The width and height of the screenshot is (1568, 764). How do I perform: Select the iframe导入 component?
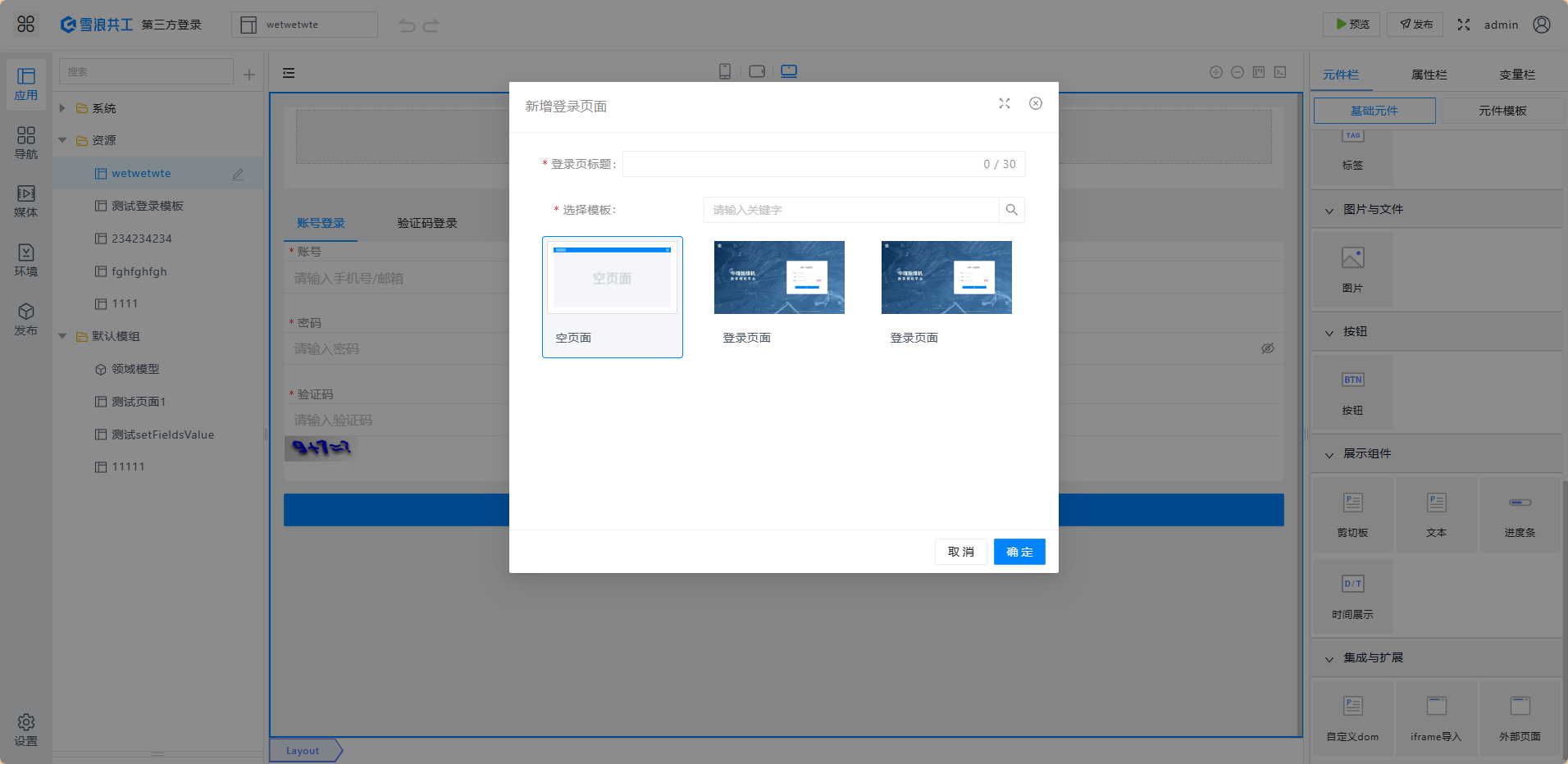pyautogui.click(x=1437, y=718)
